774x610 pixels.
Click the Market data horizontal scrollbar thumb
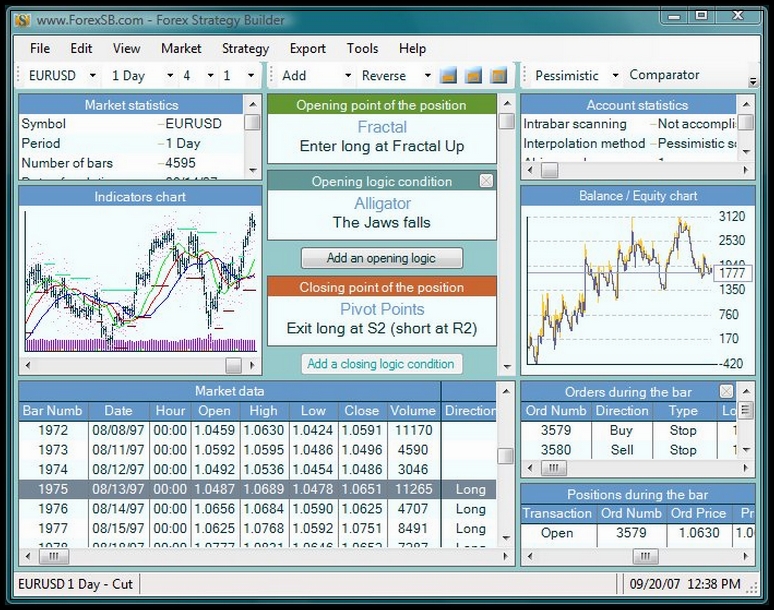(x=54, y=557)
